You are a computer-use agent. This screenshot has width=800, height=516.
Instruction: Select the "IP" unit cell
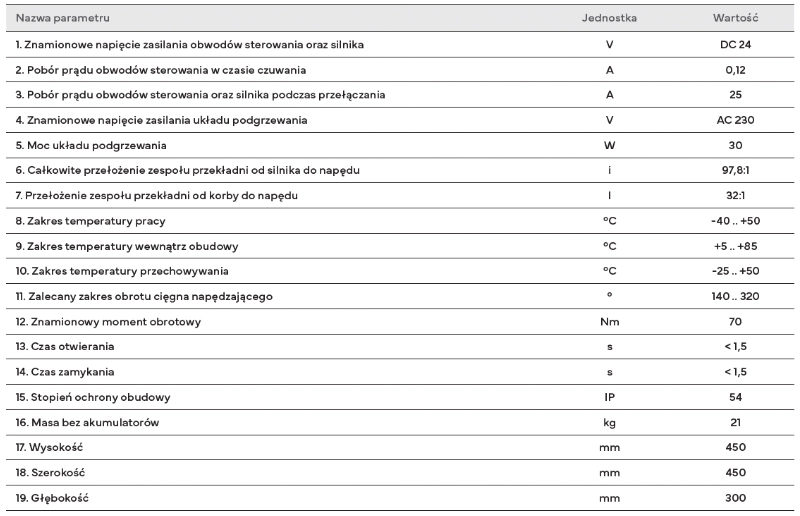pyautogui.click(x=609, y=397)
